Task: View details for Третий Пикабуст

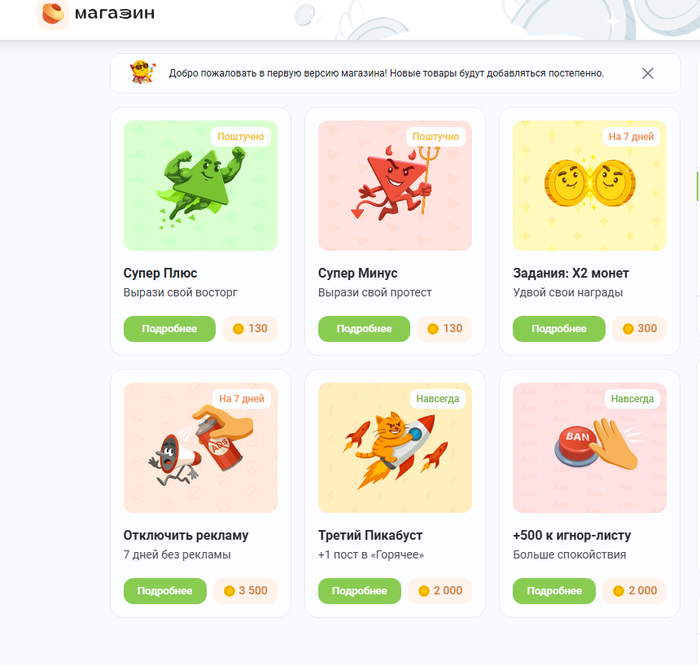Action: pyautogui.click(x=361, y=591)
